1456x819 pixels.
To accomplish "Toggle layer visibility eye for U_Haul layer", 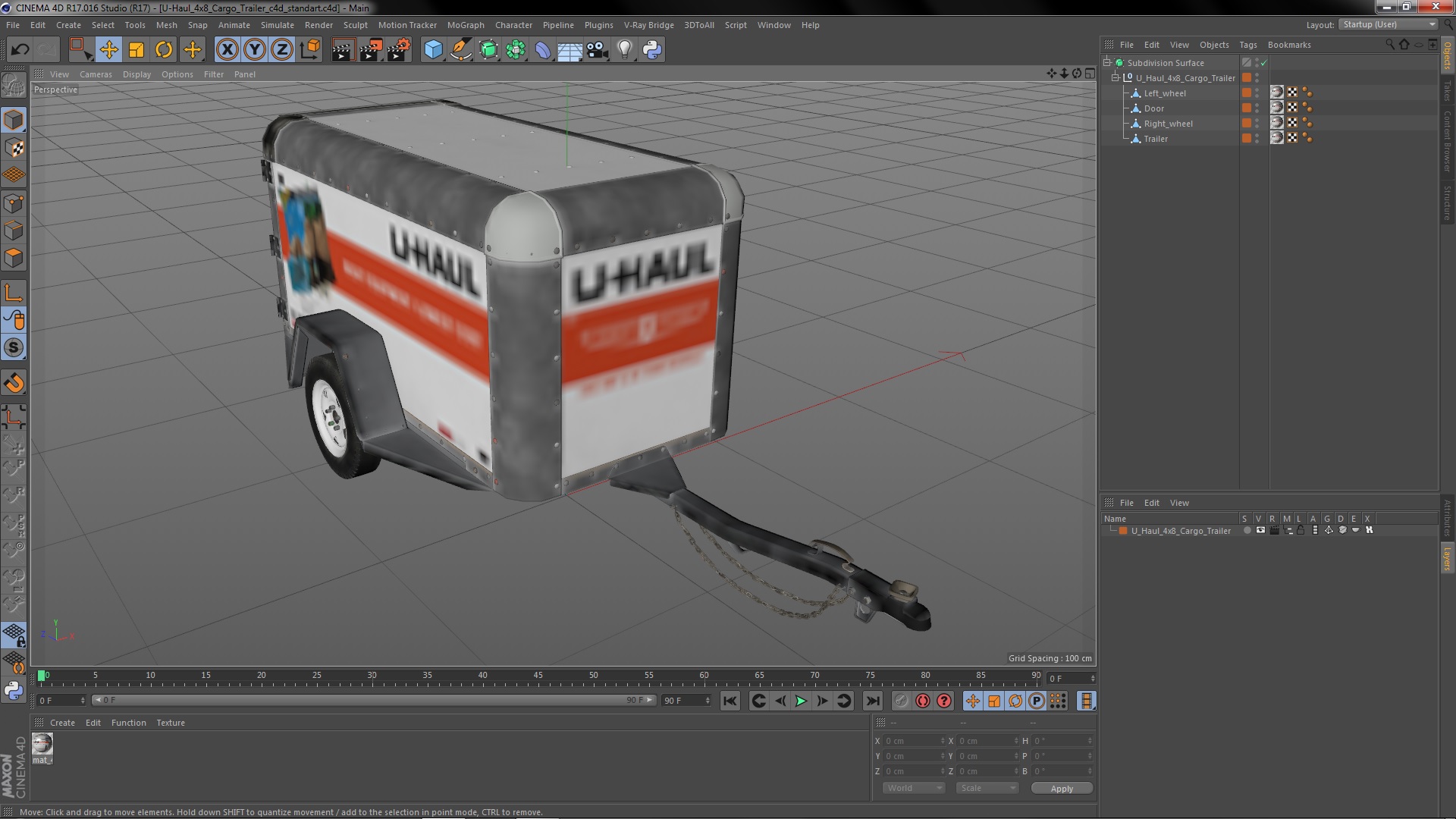I will [x=1260, y=531].
